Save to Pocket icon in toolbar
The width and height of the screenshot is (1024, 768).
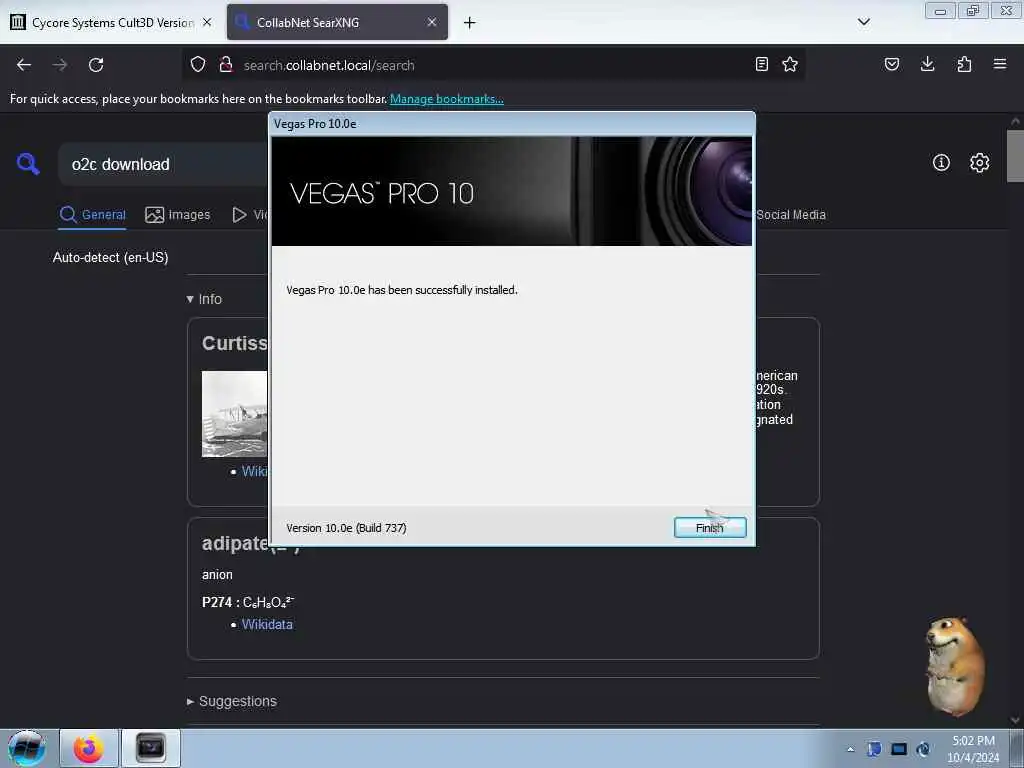pyautogui.click(x=892, y=64)
